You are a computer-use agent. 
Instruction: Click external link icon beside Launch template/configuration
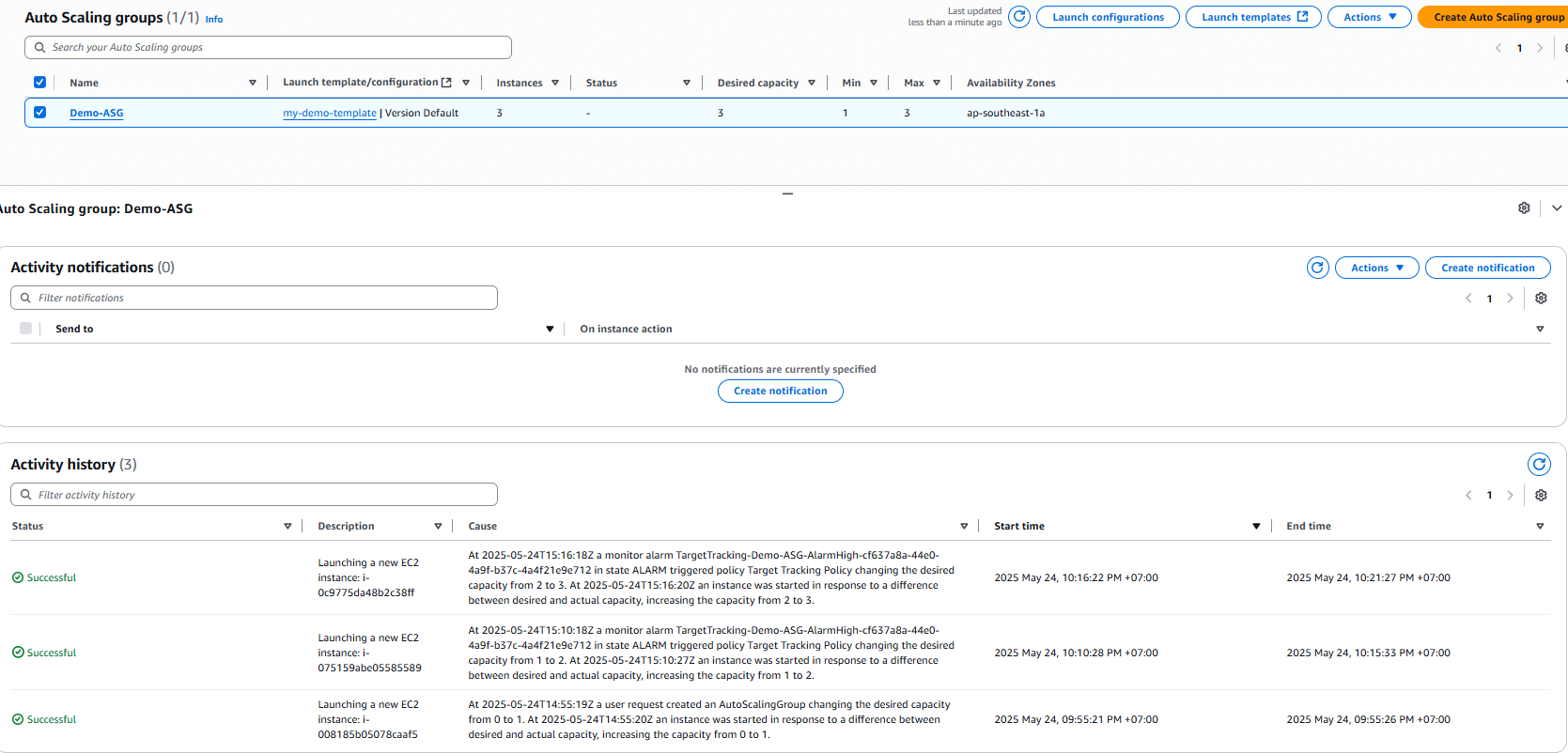tap(446, 83)
